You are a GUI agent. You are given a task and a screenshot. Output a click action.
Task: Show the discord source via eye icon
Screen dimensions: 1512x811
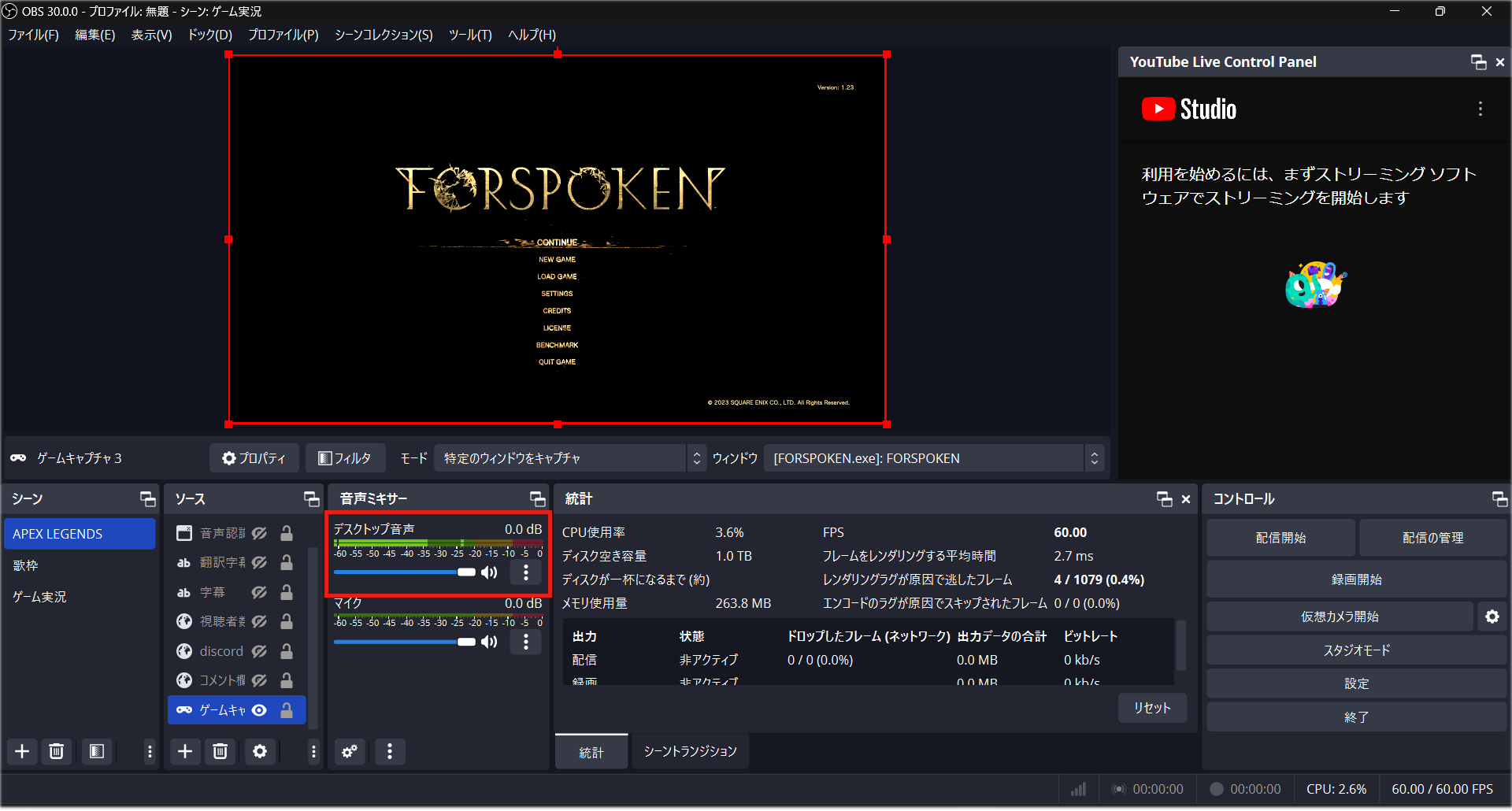(259, 652)
